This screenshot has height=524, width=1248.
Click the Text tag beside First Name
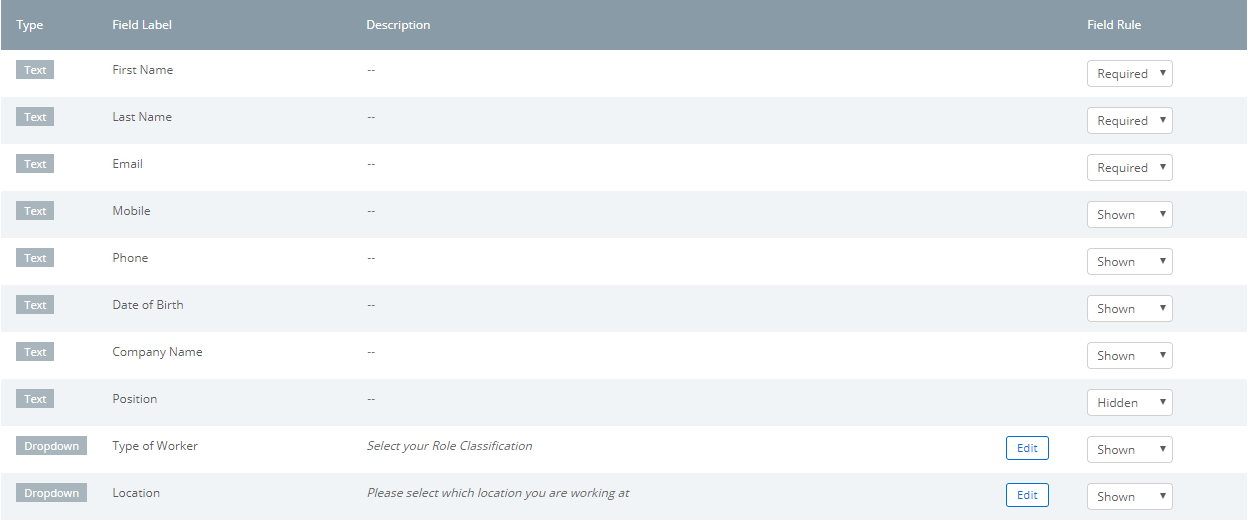35,70
